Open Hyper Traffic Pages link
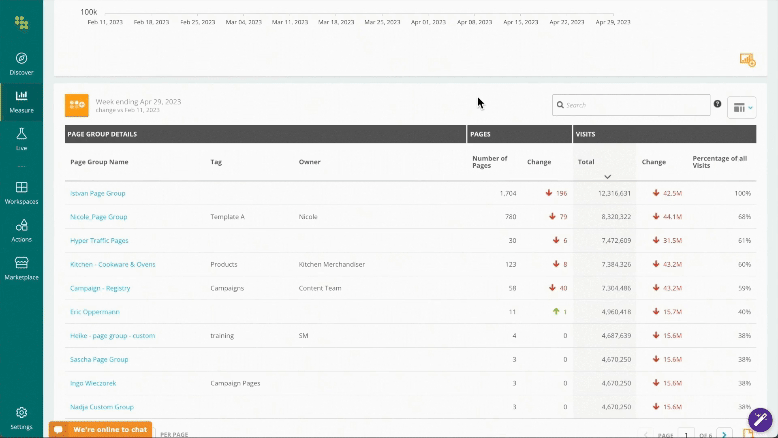 pyautogui.click(x=99, y=241)
